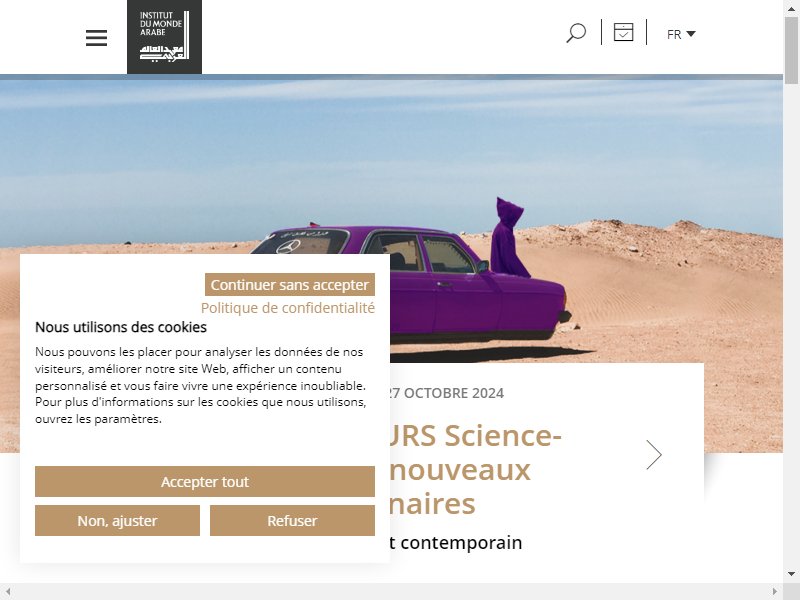The height and width of the screenshot is (600, 800).
Task: Click the vertical scrollbar thumb
Action: click(x=791, y=50)
